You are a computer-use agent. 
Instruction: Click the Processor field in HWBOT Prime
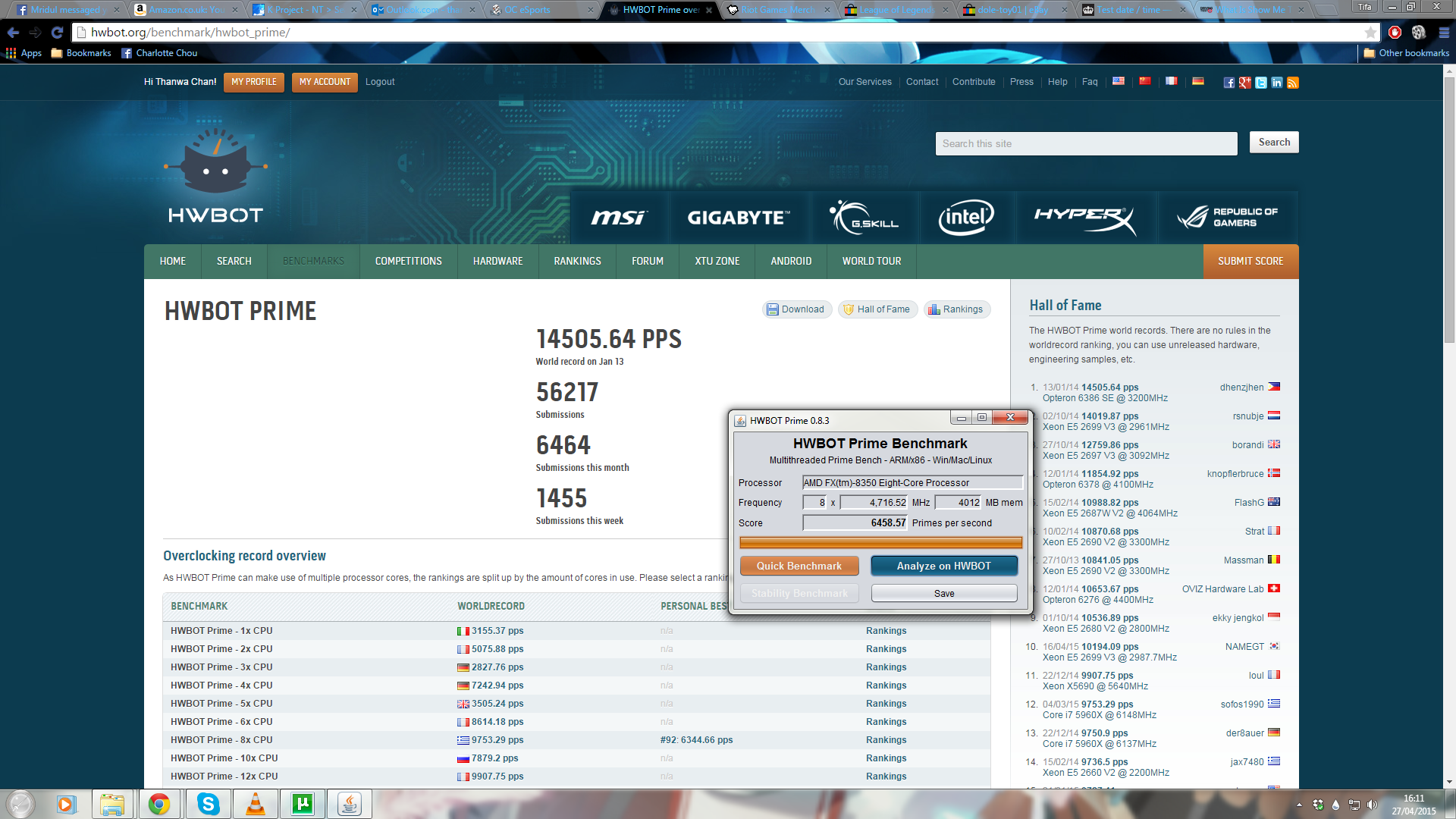912,482
